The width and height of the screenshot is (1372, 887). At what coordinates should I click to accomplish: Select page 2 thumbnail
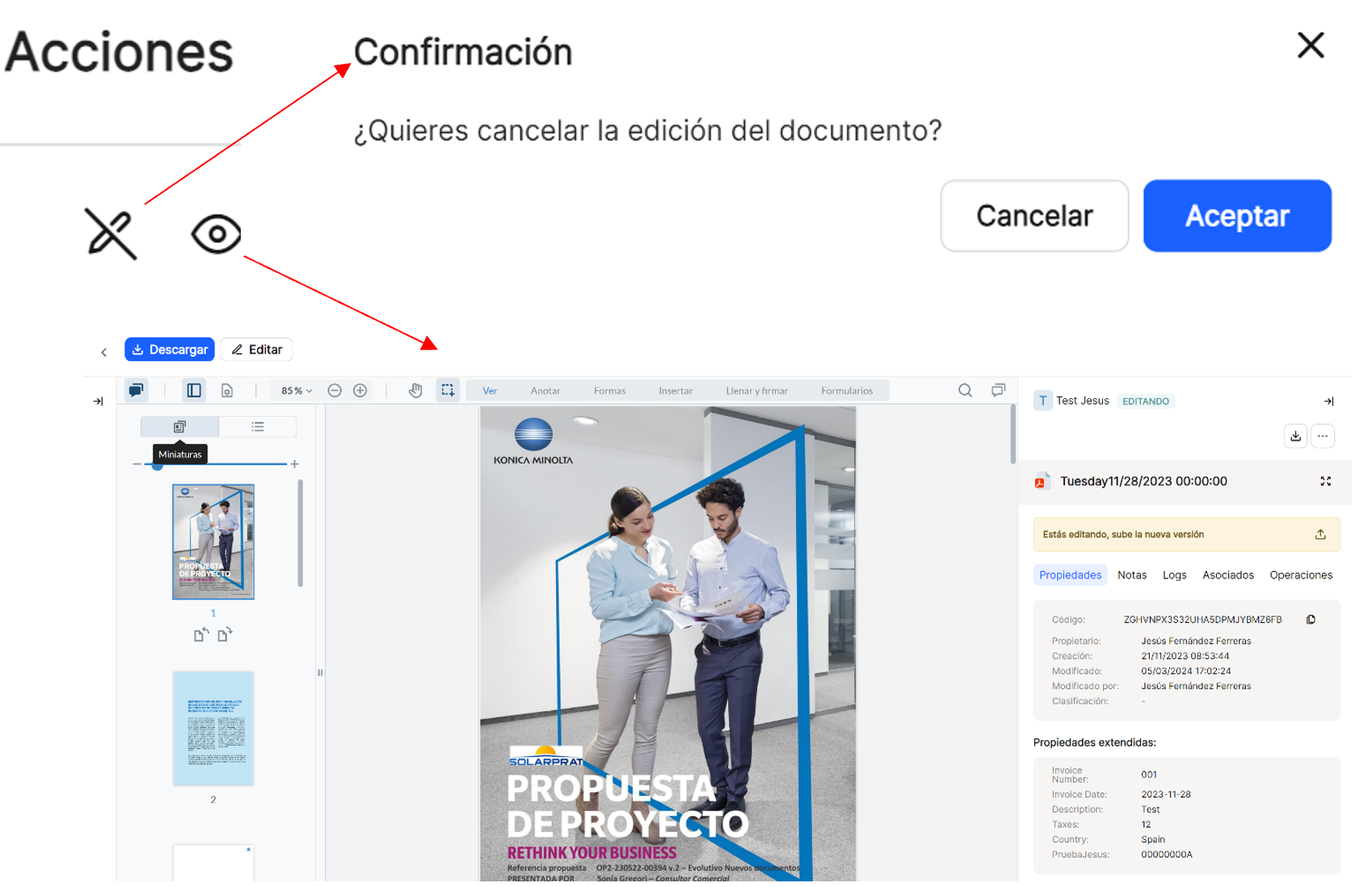(x=213, y=728)
